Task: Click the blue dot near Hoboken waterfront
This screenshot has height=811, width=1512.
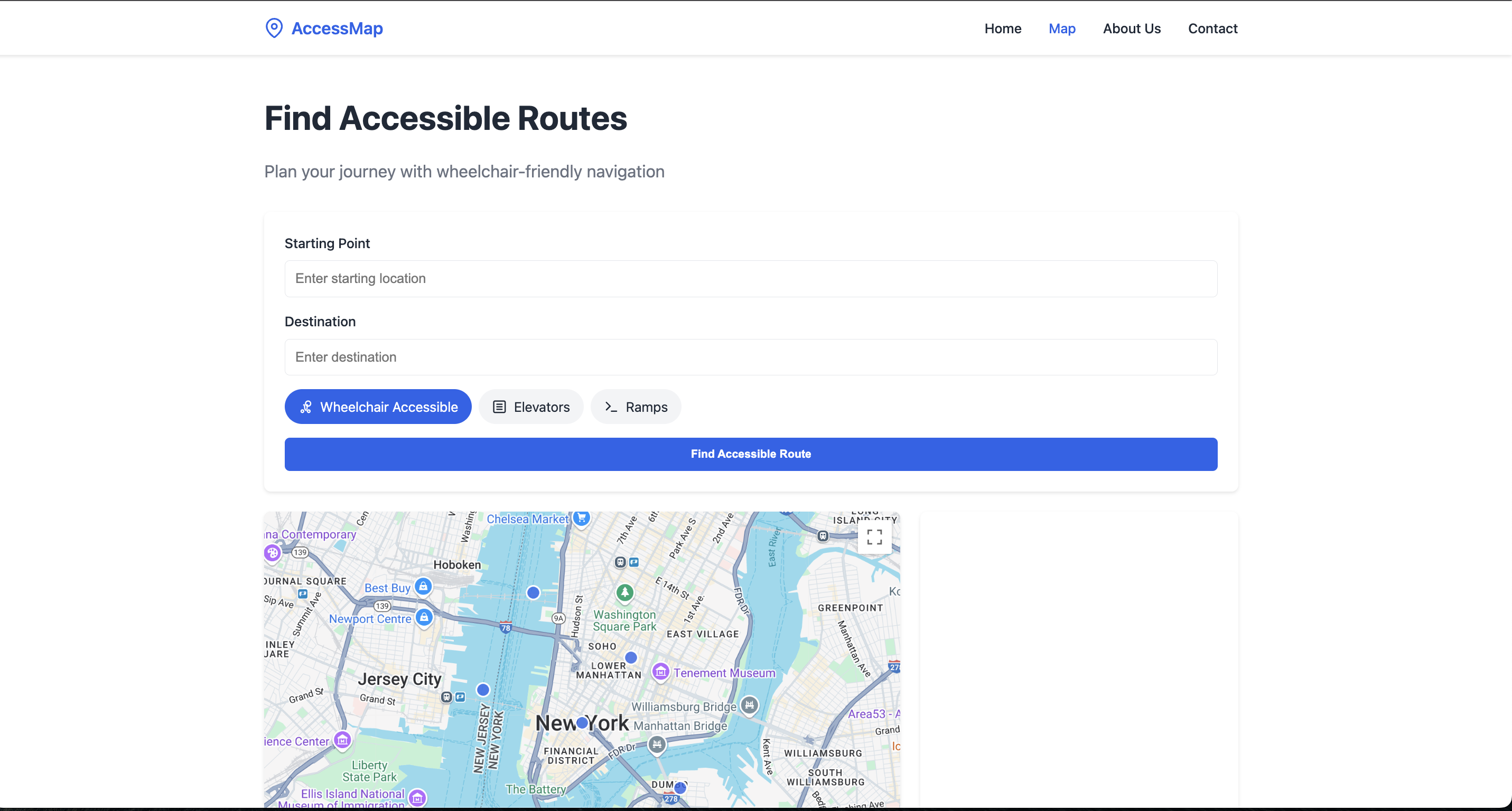Action: [533, 592]
